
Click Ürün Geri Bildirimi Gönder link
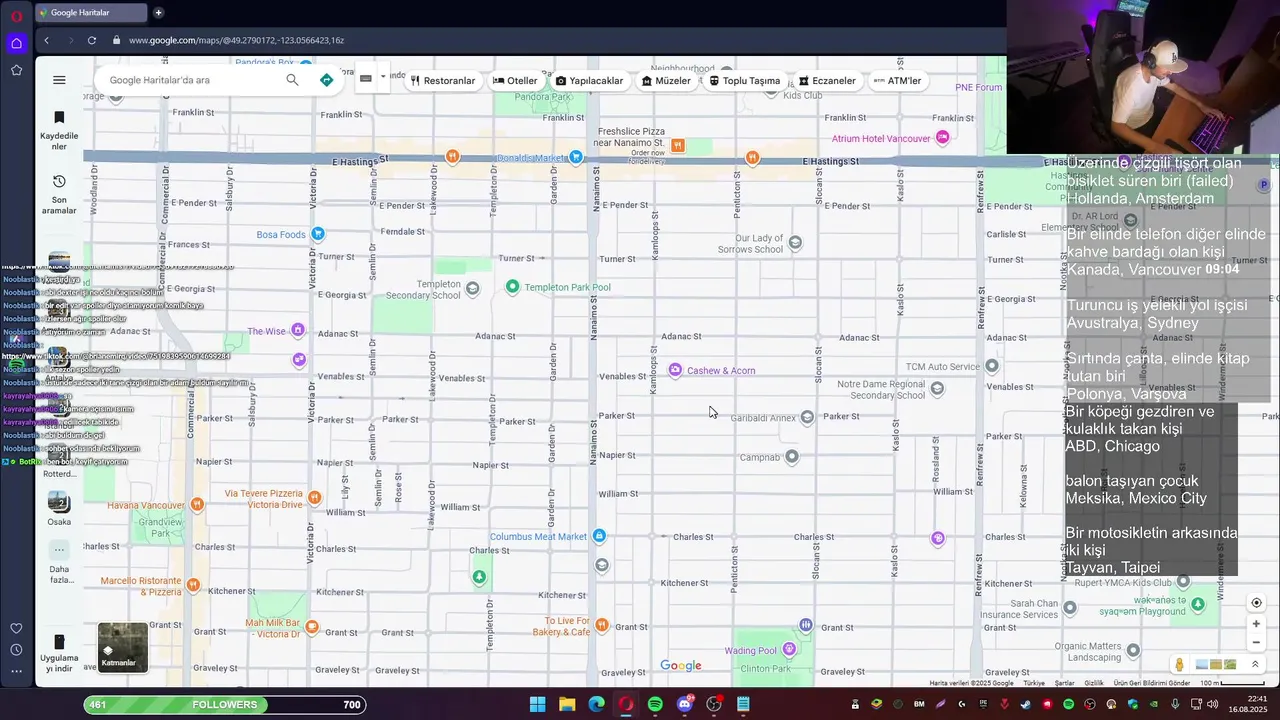pyautogui.click(x=1152, y=683)
